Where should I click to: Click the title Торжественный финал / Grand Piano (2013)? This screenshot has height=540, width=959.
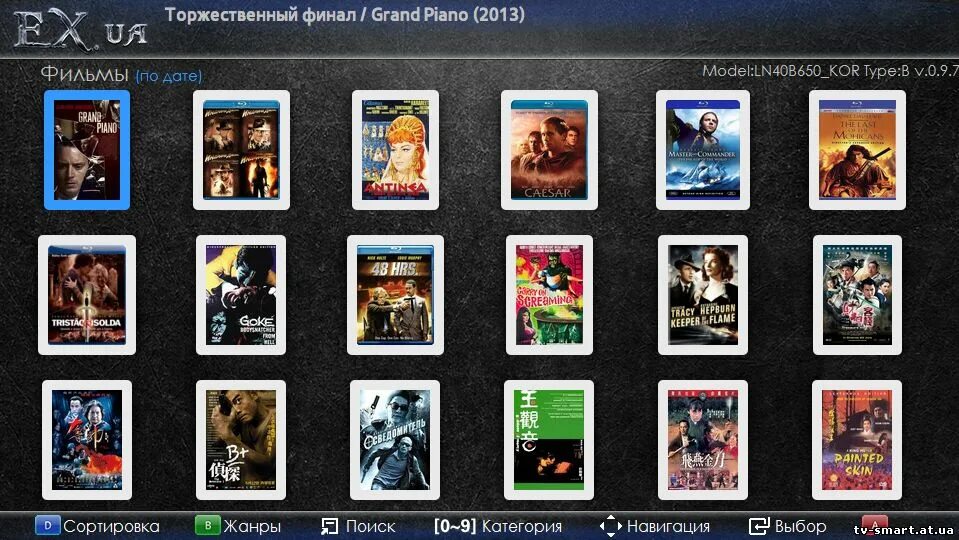coord(345,15)
